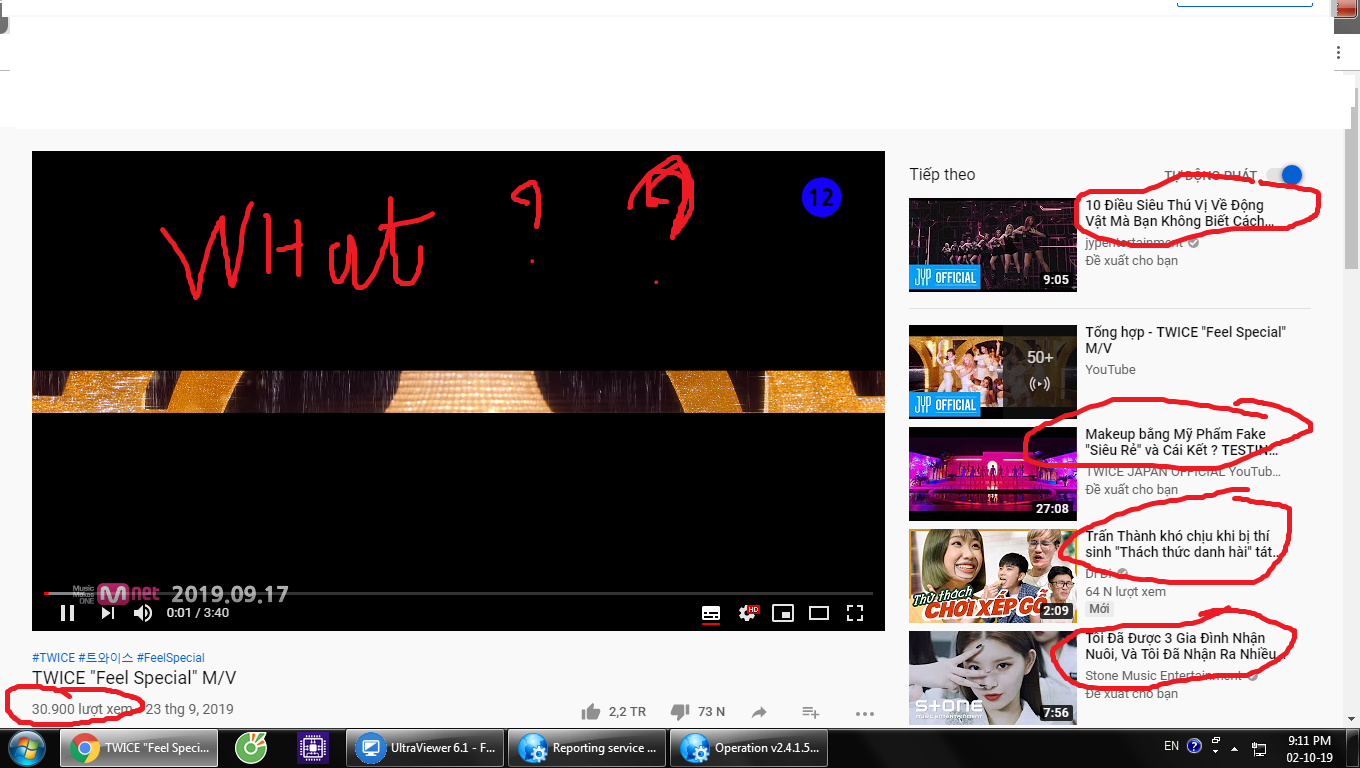Seek along the video progress bar
The image size is (1360, 768).
coord(458,593)
